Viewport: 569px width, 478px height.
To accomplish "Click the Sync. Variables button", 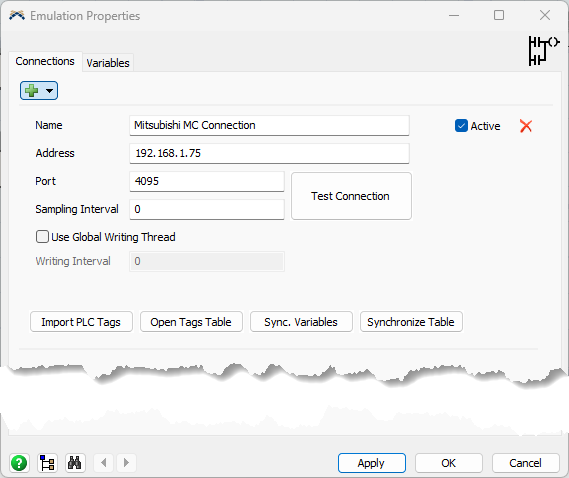I will (301, 322).
